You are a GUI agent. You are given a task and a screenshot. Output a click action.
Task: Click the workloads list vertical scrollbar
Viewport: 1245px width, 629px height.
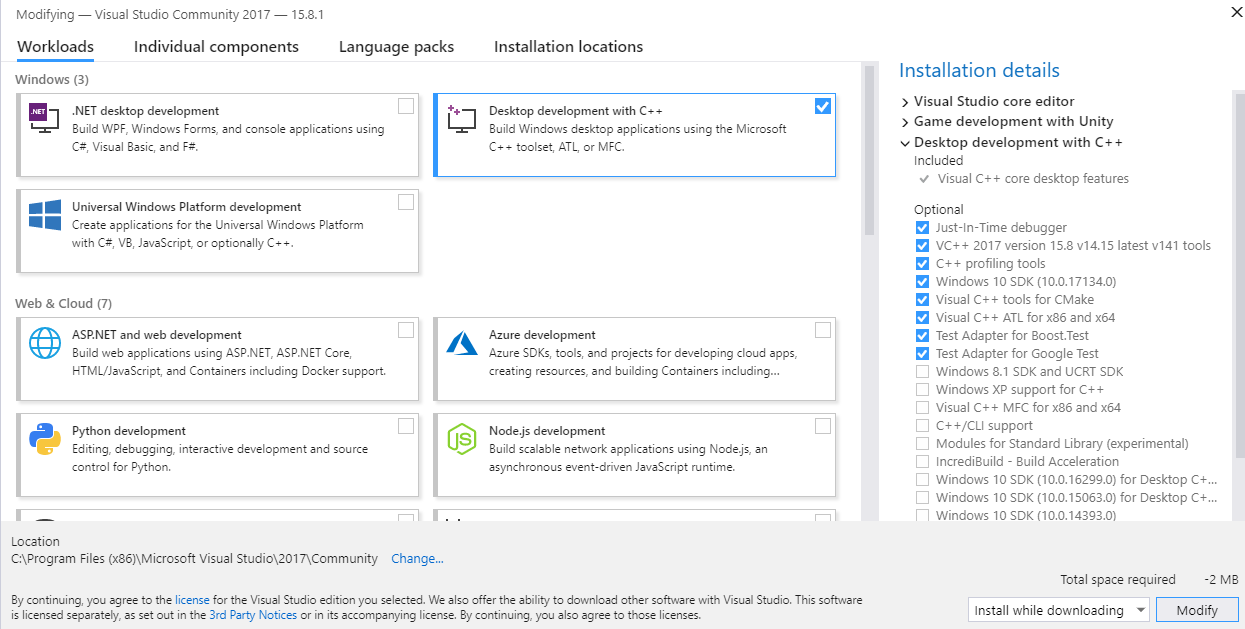[869, 150]
